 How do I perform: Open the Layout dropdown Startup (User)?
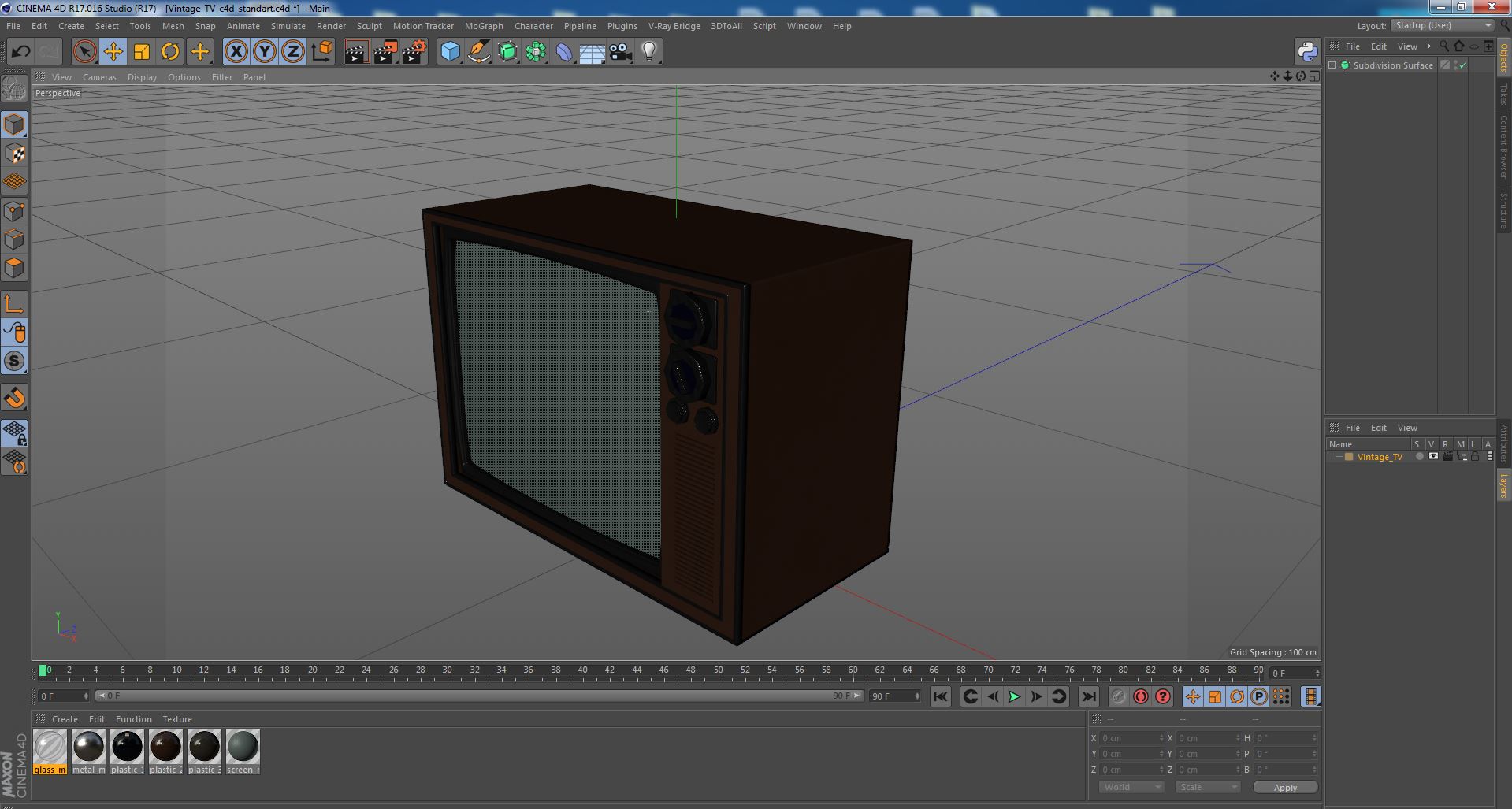(1443, 26)
